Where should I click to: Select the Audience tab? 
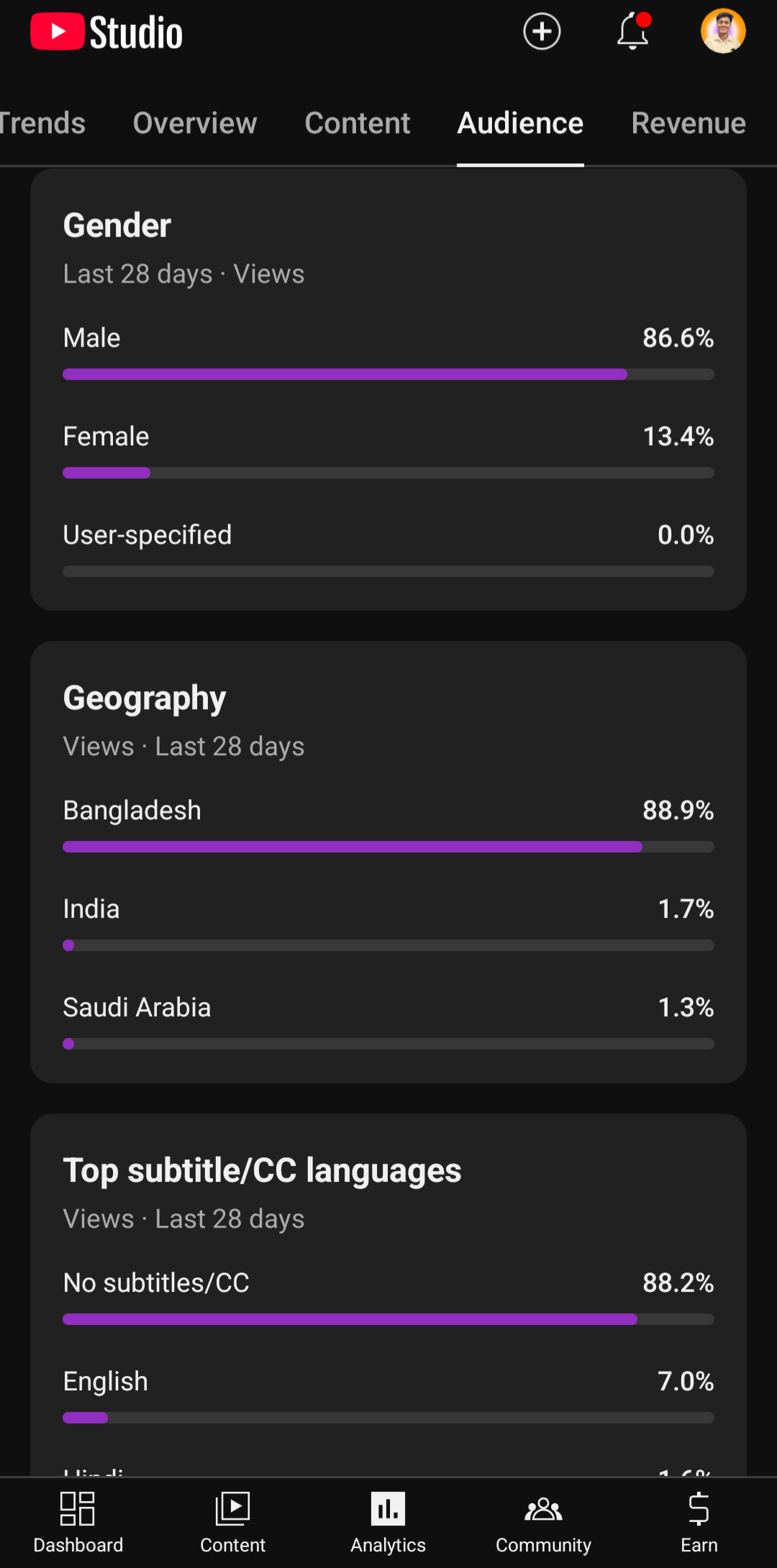pos(520,123)
